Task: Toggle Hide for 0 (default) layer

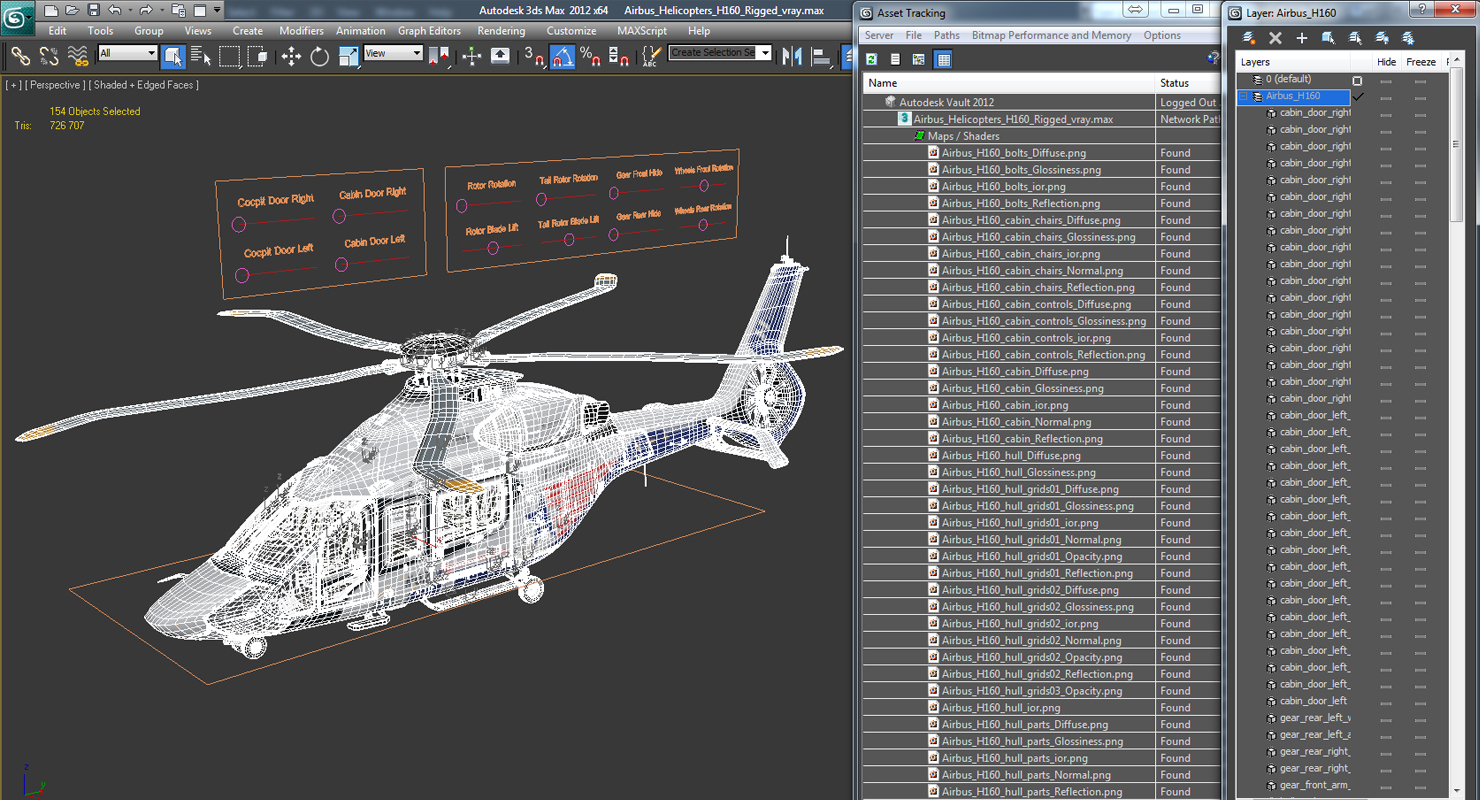Action: [x=1386, y=80]
